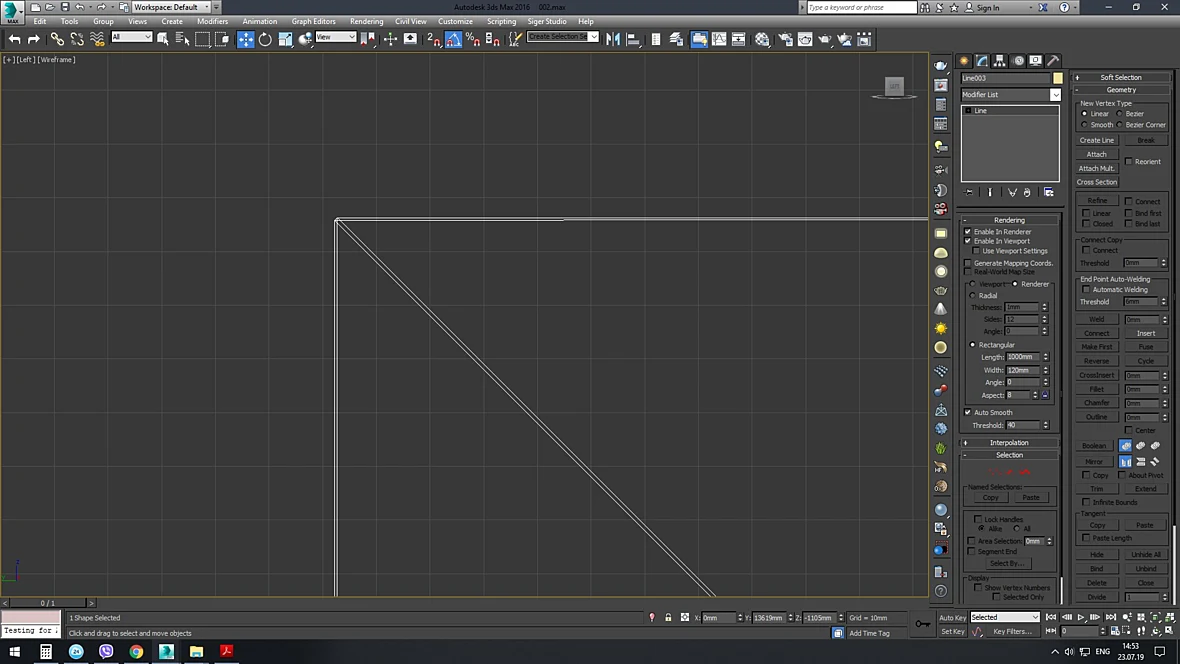The width and height of the screenshot is (1180, 664).
Task: Open the Edit menu
Action: [x=40, y=21]
